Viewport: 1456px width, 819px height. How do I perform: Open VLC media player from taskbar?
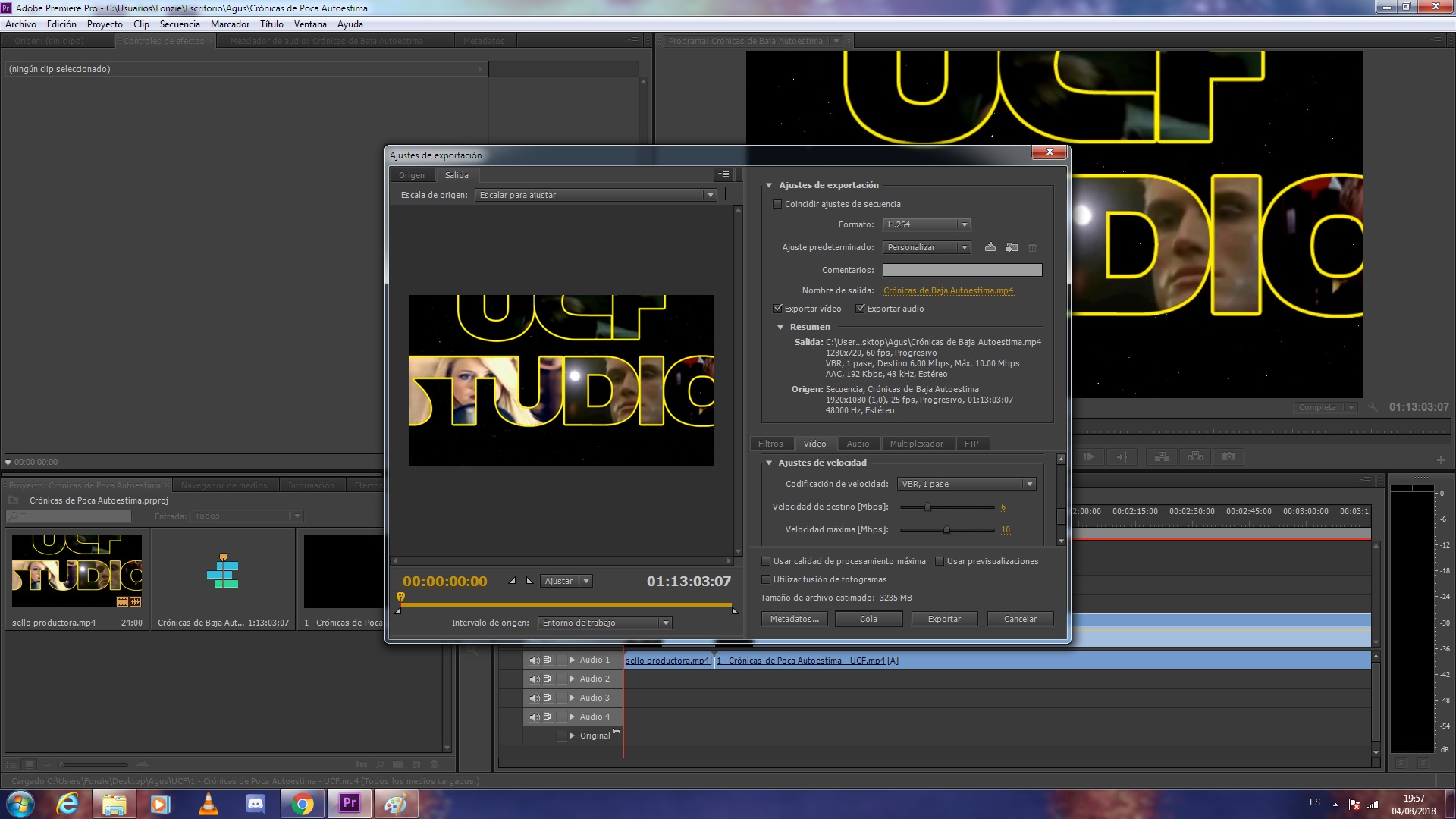pos(208,803)
